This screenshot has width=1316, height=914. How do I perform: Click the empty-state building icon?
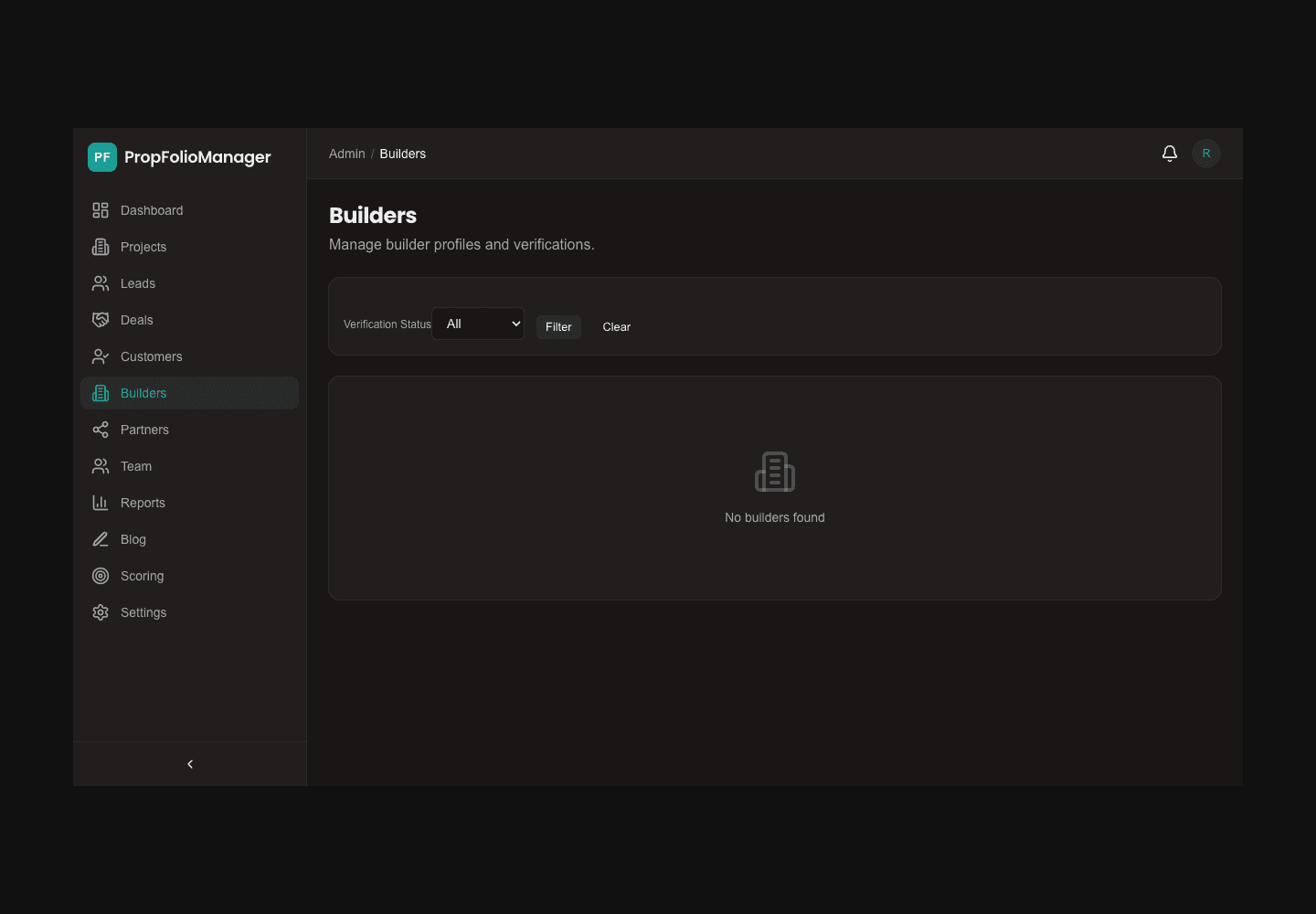pos(775,472)
